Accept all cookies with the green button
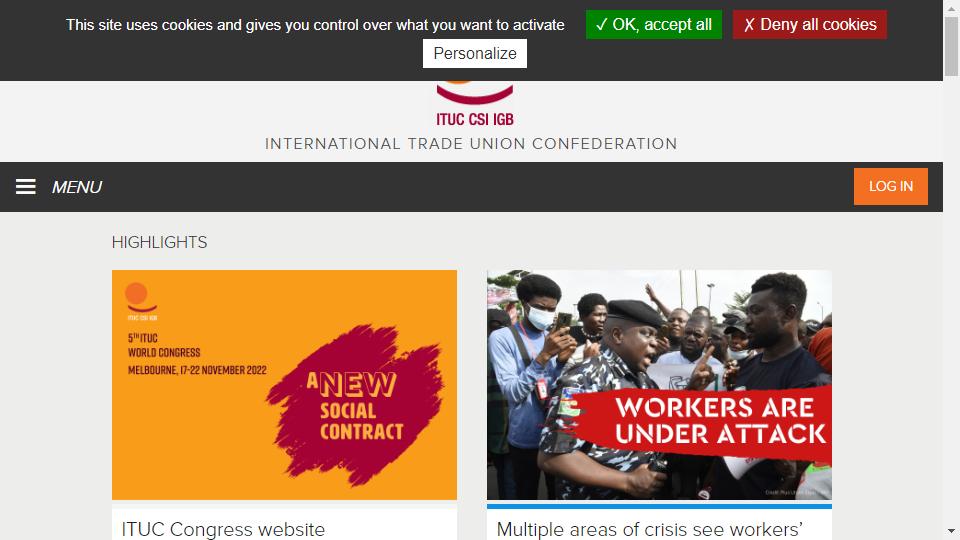Screen dimensions: 960x540 (x=654, y=24)
